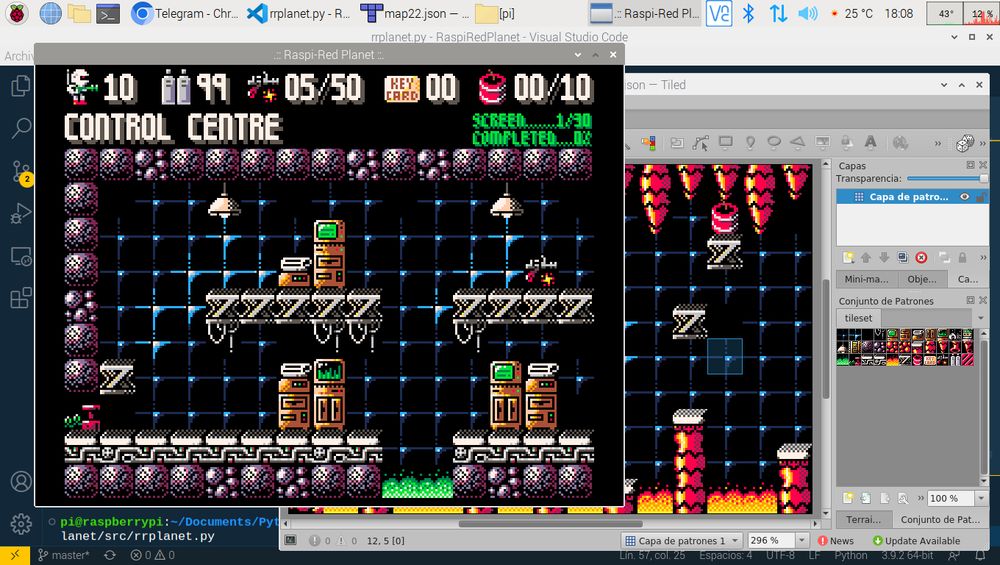
Task: Switch to the Mini-mapa panel tab
Action: click(x=867, y=279)
